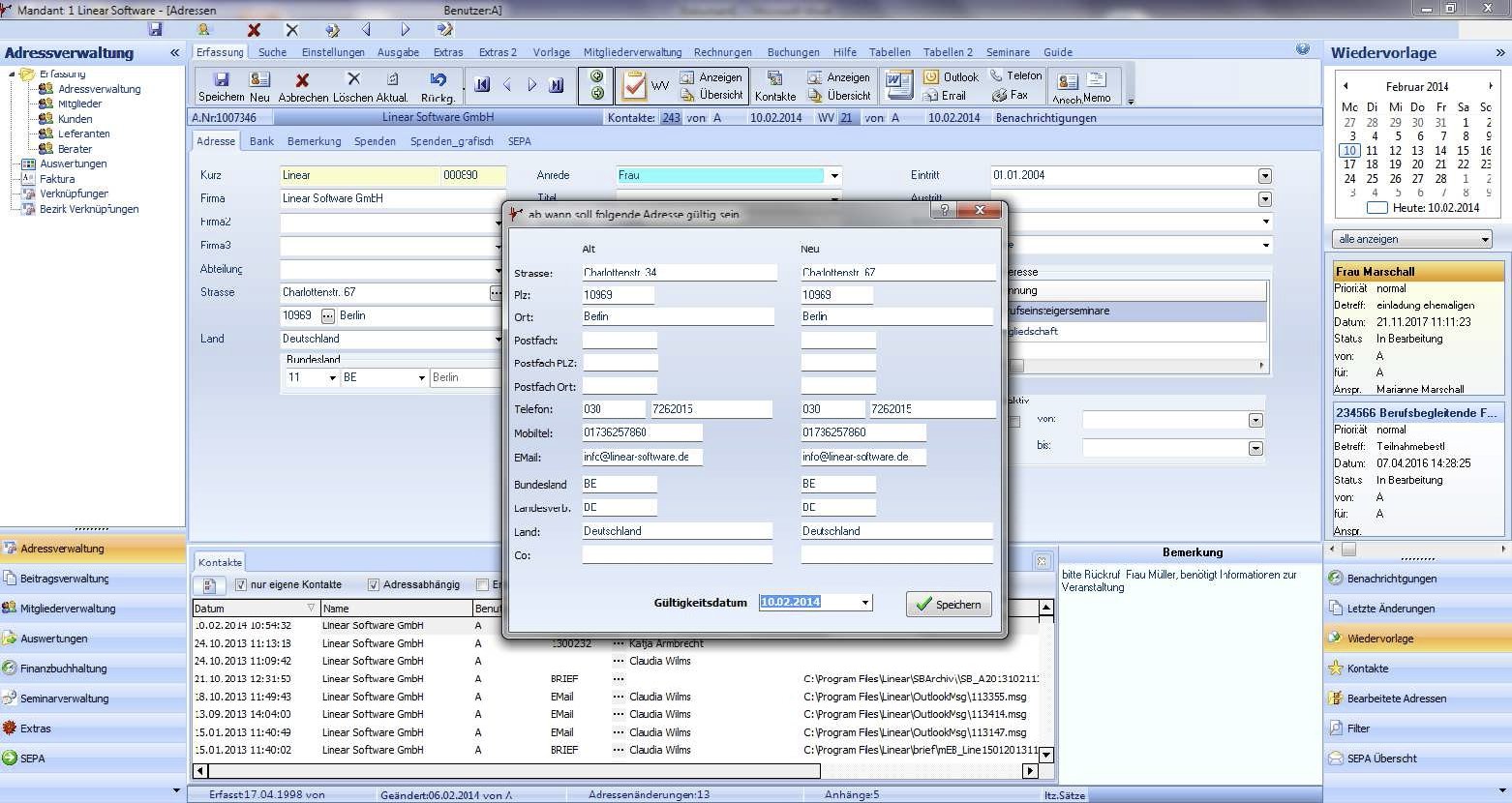Open the Word document icon in toolbar
The image size is (1512, 803).
898,85
